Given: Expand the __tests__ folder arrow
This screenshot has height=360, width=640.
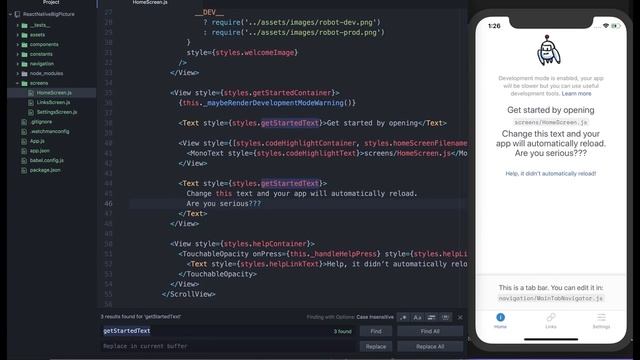Looking at the screenshot, I should click(18, 25).
